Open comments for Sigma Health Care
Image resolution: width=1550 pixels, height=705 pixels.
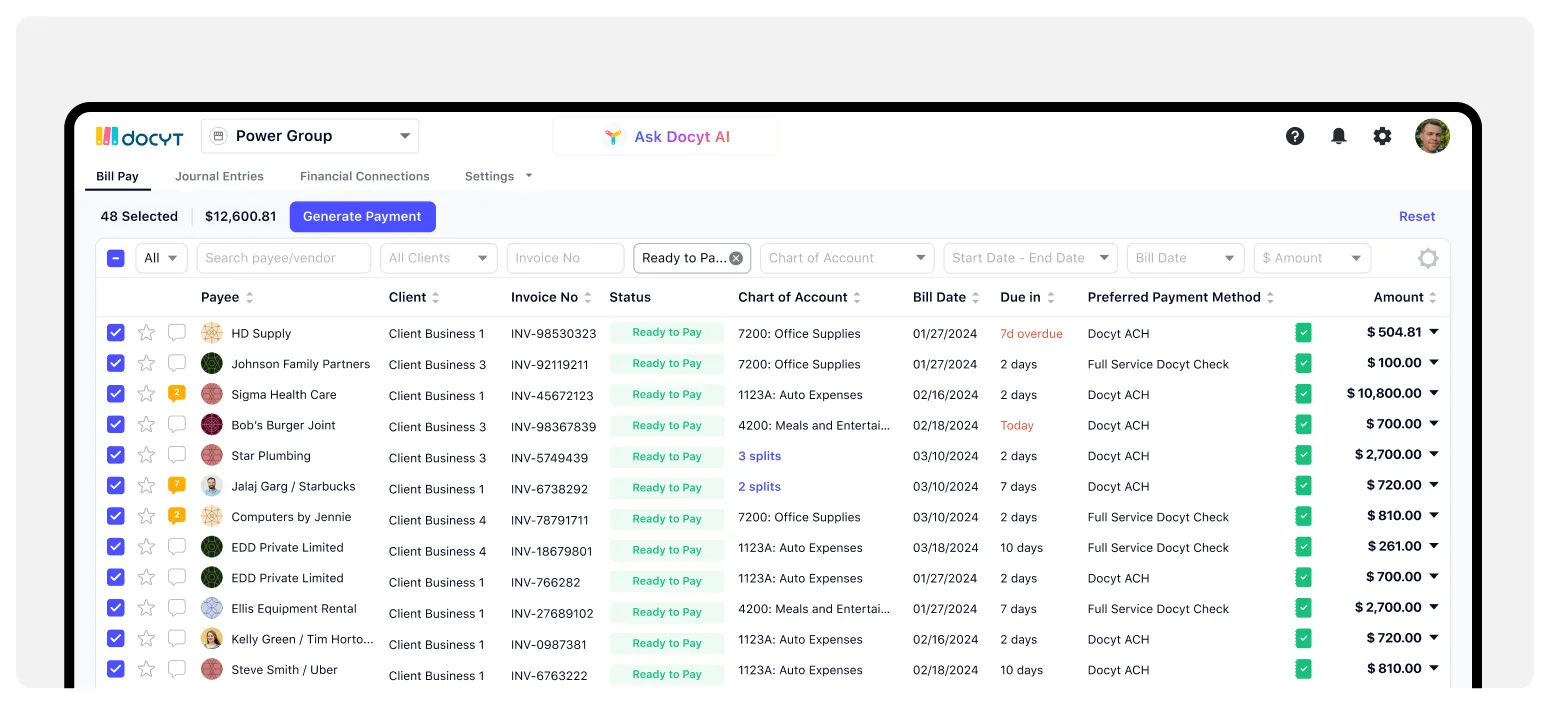coord(177,394)
